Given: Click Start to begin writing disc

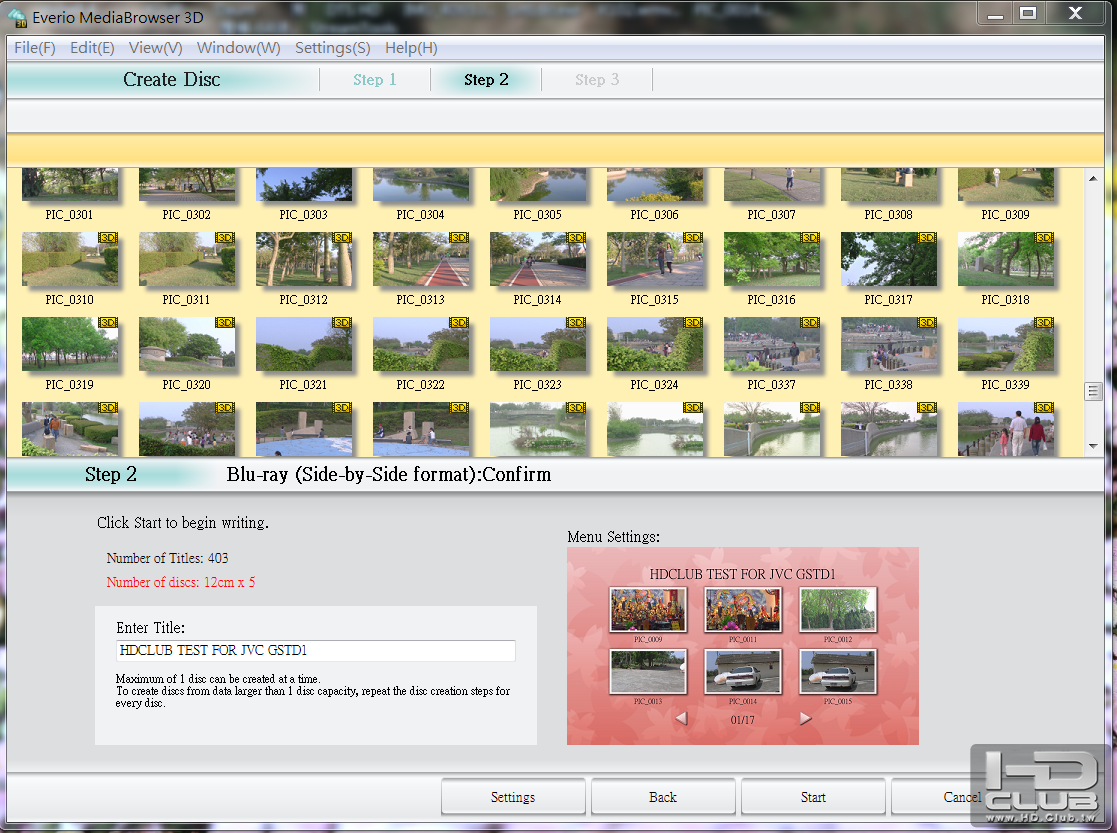Looking at the screenshot, I should [x=813, y=797].
